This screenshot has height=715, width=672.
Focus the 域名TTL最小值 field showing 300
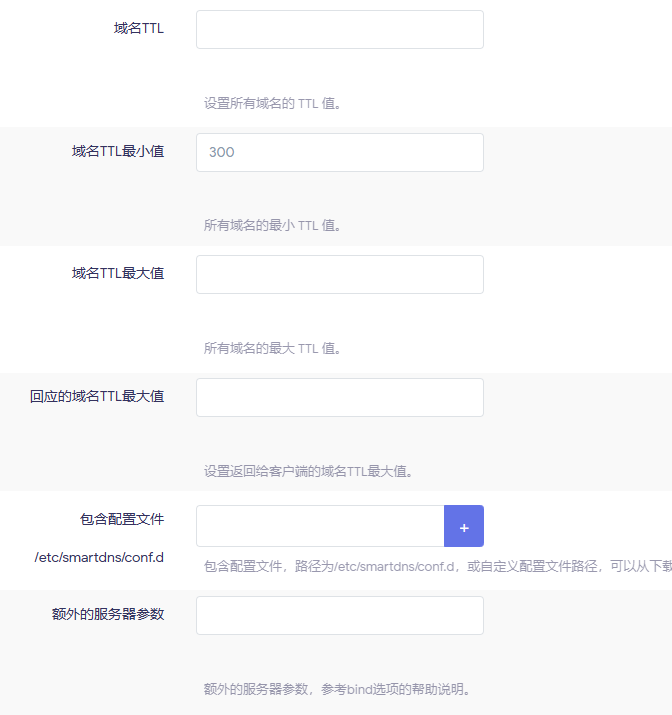(340, 152)
